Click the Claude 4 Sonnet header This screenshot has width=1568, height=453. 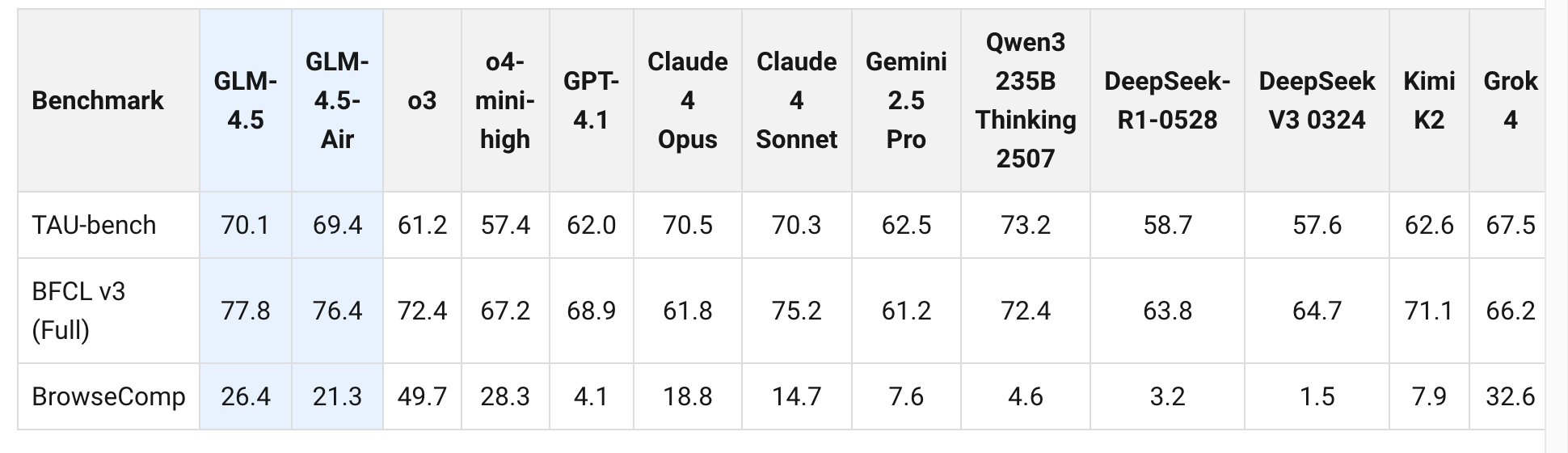[x=796, y=100]
